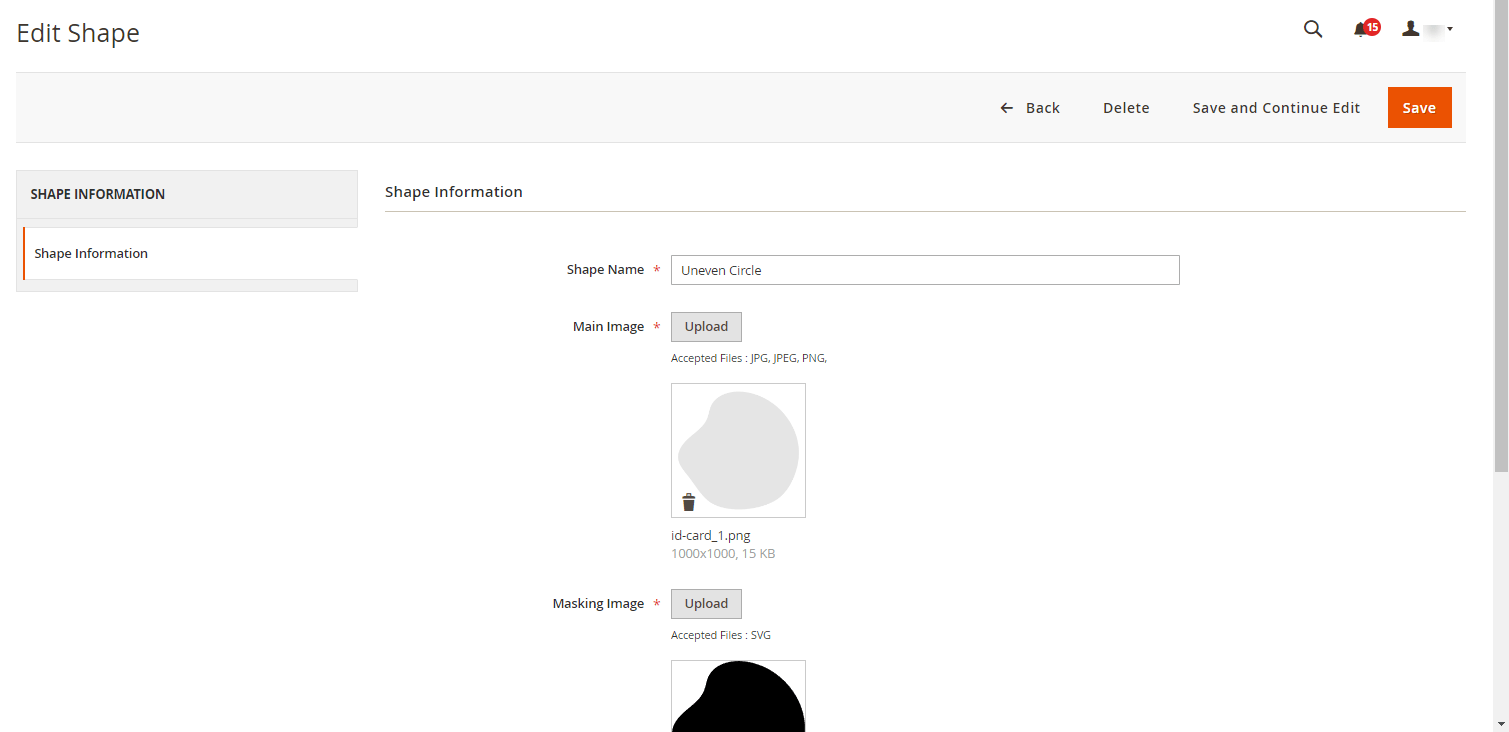The width and height of the screenshot is (1509, 732).
Task: Upload a new Masking Image
Action: coord(706,604)
